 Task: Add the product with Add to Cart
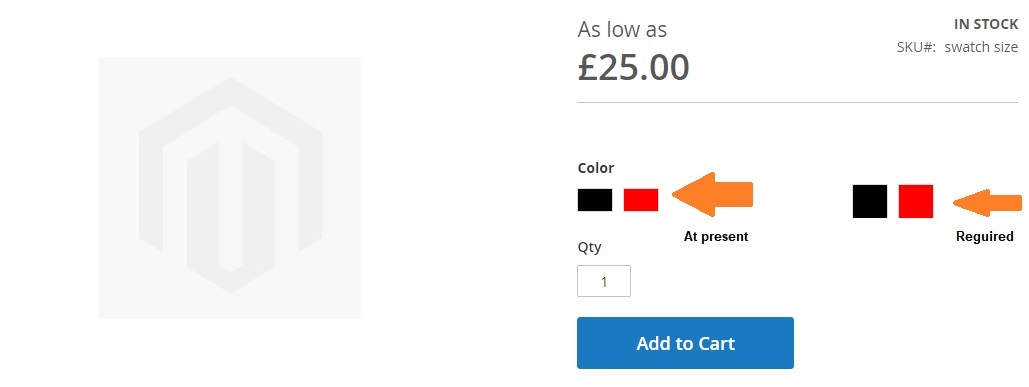(x=685, y=343)
